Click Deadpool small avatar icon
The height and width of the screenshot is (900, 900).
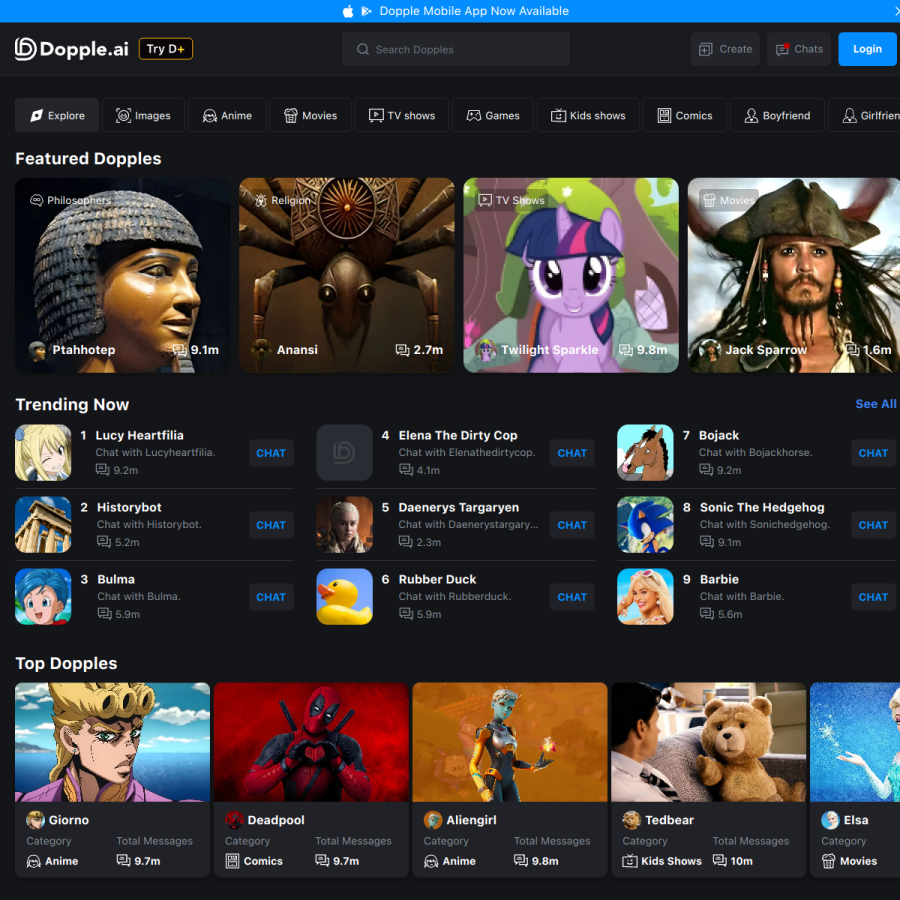click(x=234, y=820)
